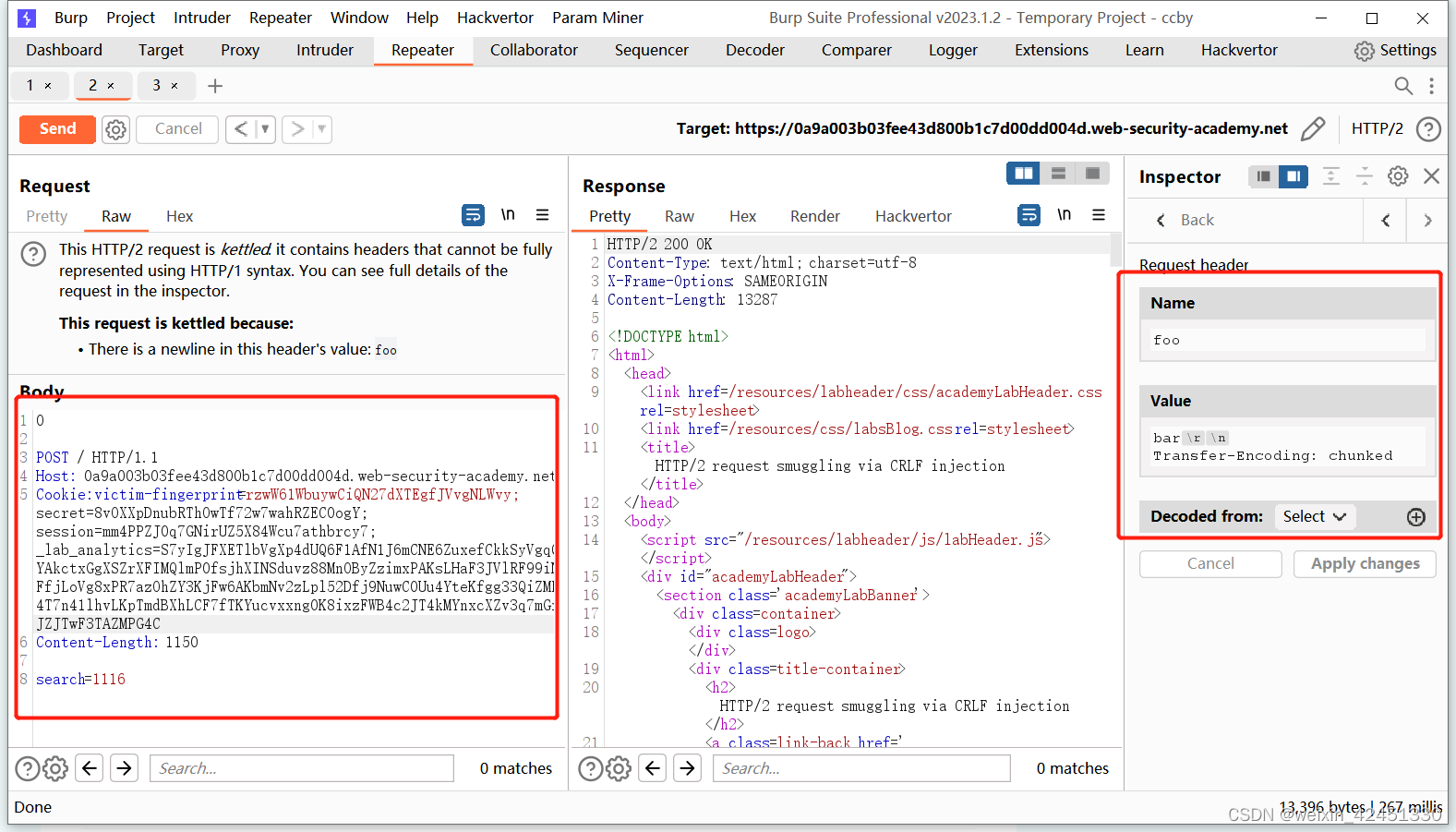Viewport: 1456px width, 832px height.
Task: Click Cancel next to Send
Action: [177, 129]
